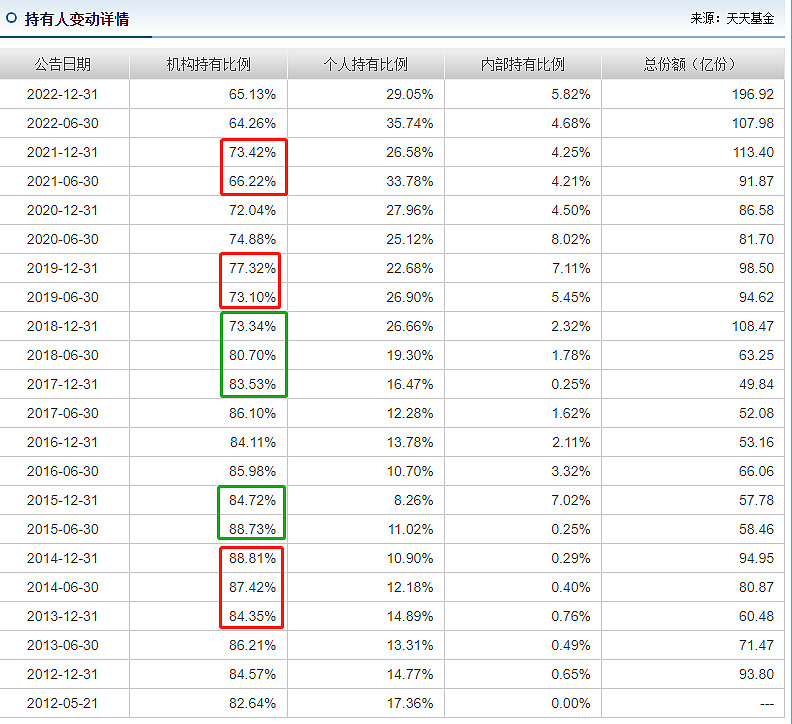Click total shares value 94.95
Viewport: 792px width, 724px height.
pyautogui.click(x=756, y=558)
